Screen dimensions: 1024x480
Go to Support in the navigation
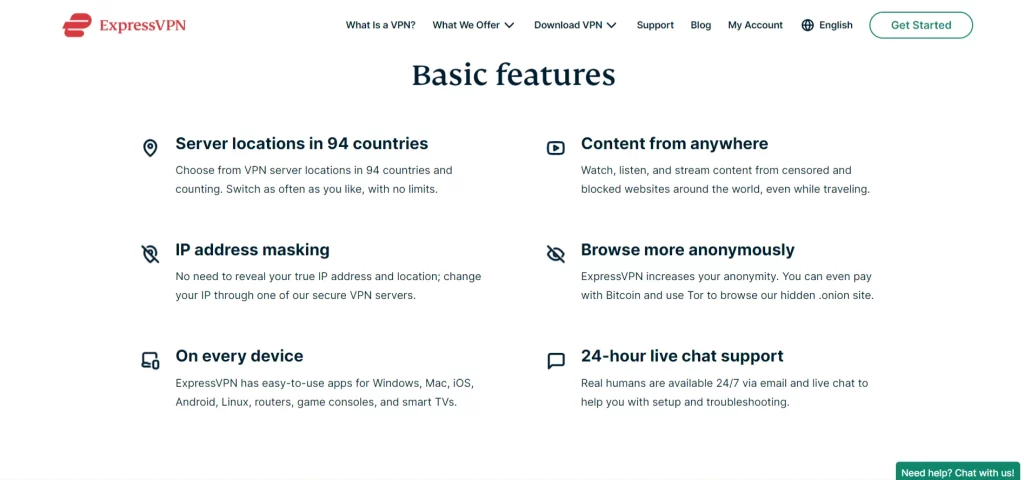(655, 25)
